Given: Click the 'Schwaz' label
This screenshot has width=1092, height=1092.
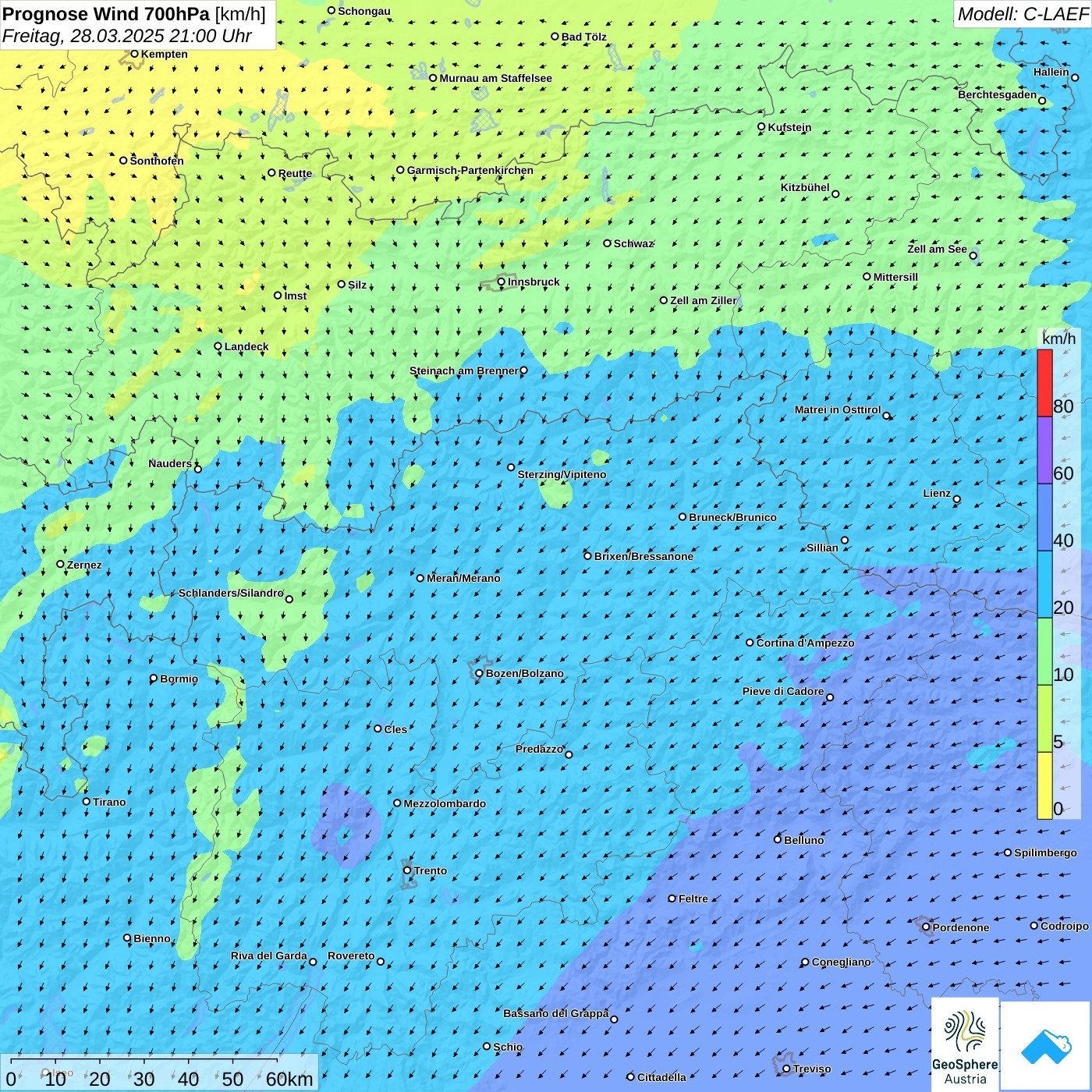Looking at the screenshot, I should coord(633,243).
